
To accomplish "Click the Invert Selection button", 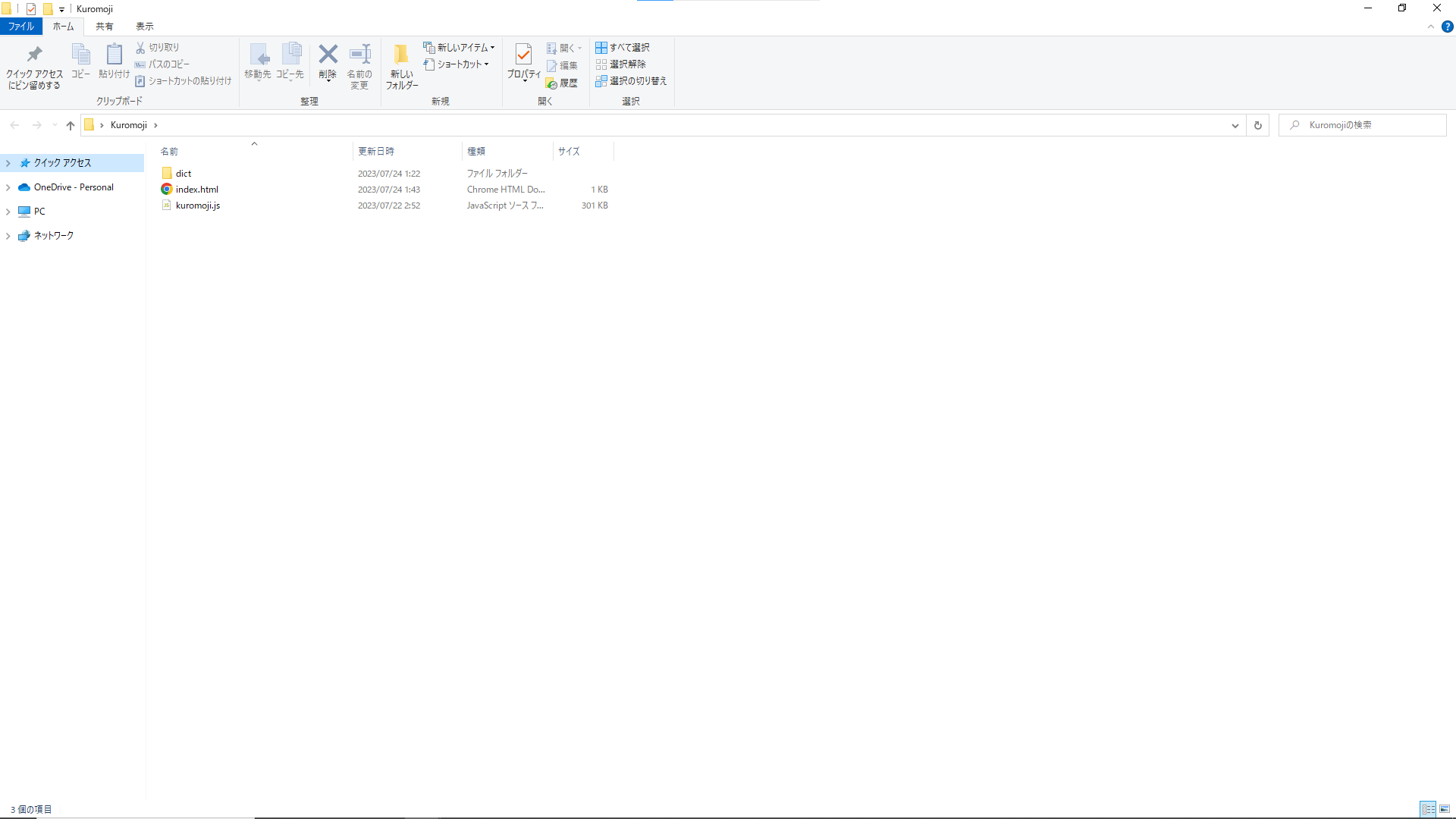I will pos(631,81).
